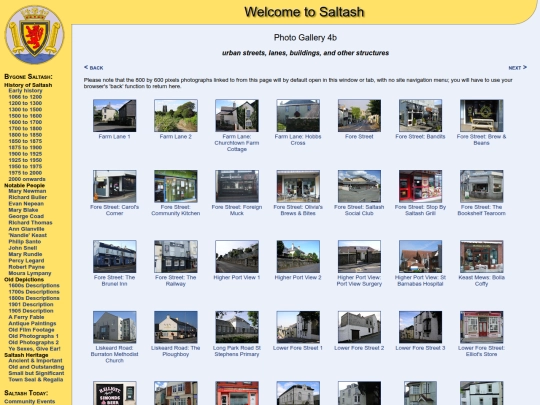
Task: Open the Stop By Saltash Grill thumbnail
Action: (x=420, y=186)
